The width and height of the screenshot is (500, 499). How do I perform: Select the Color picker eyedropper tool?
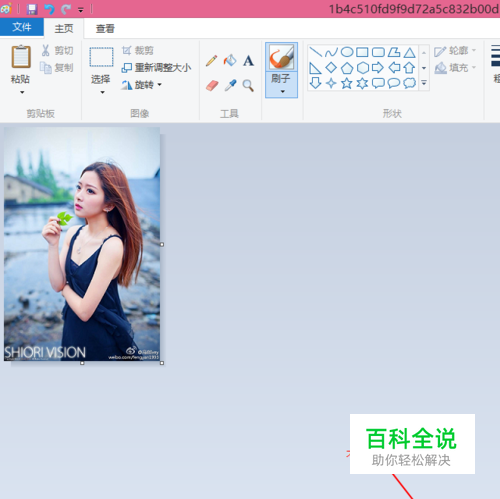(230, 86)
